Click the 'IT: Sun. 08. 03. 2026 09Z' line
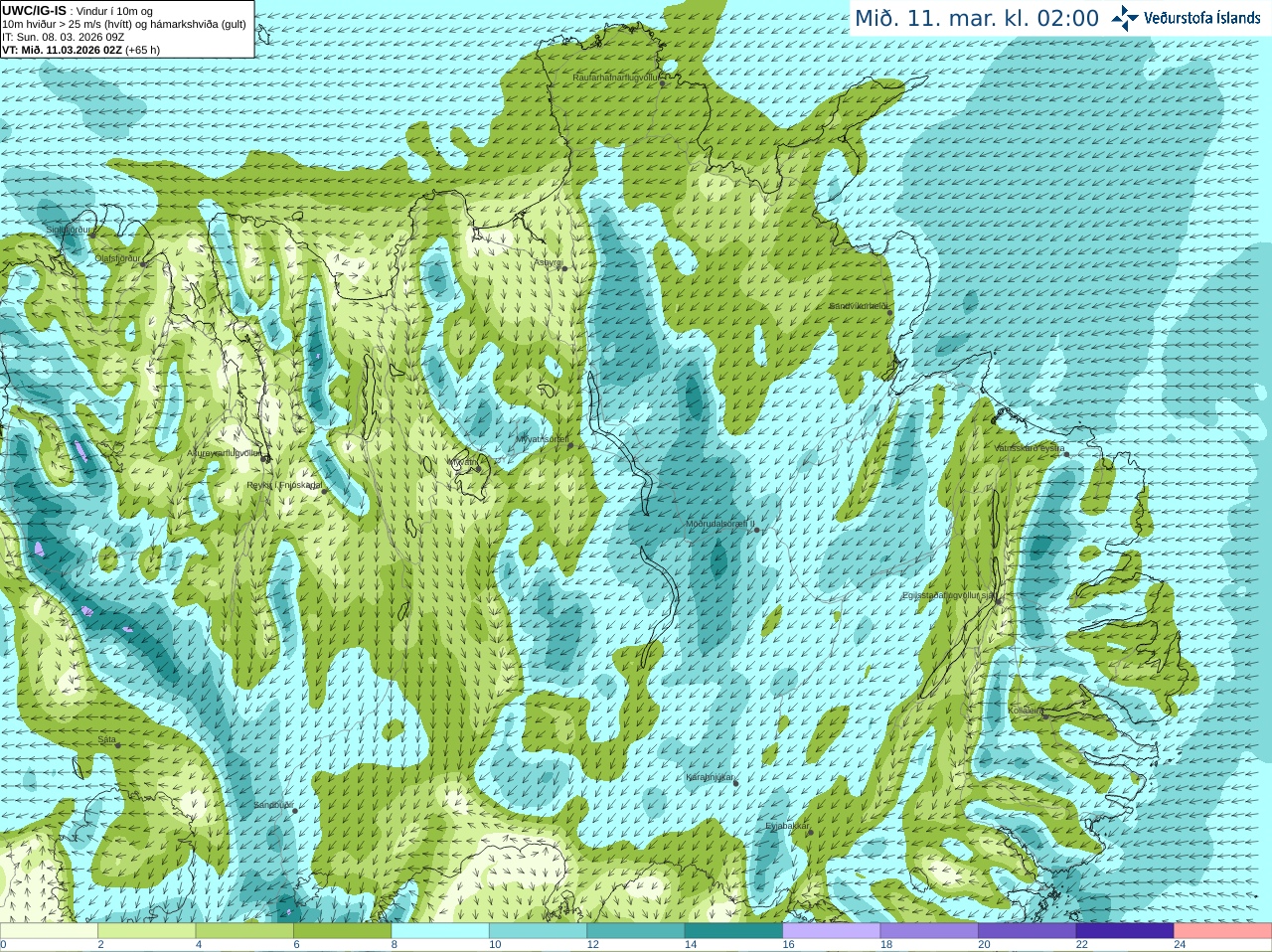The image size is (1272, 952). pyautogui.click(x=64, y=37)
